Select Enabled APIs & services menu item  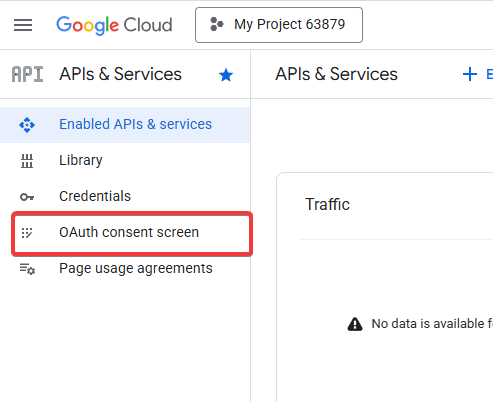[125, 125]
